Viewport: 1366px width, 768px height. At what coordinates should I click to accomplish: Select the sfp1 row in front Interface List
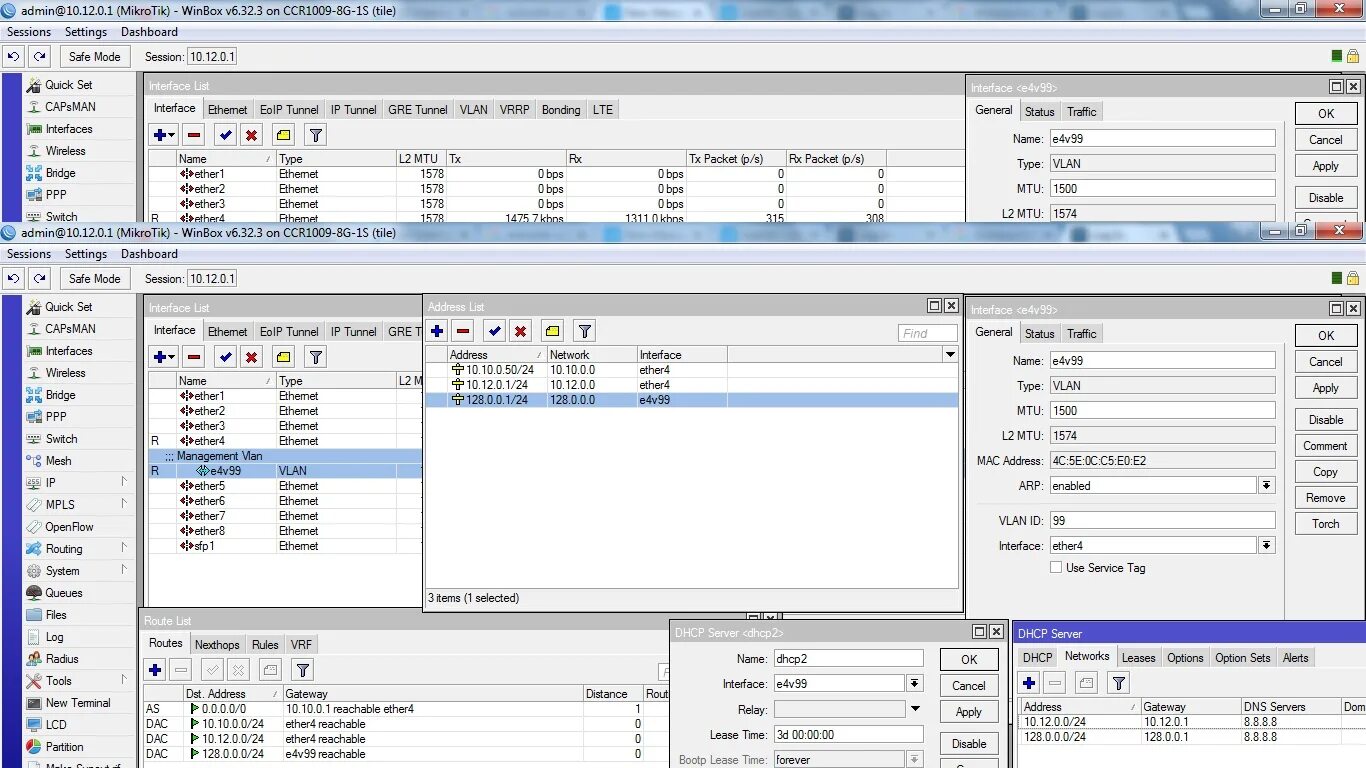[285, 545]
